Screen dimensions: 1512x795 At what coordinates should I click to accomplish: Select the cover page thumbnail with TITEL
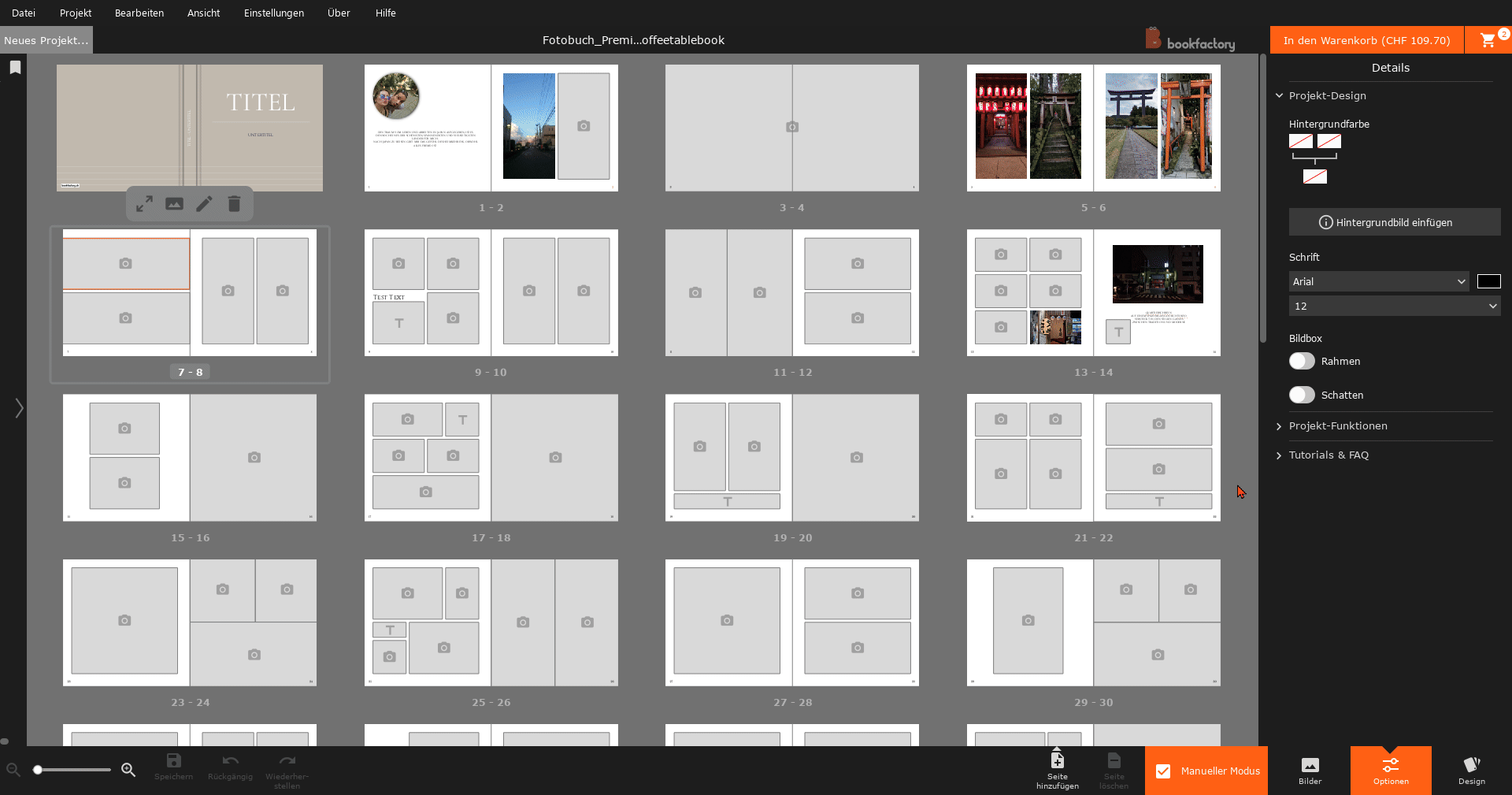[x=190, y=128]
